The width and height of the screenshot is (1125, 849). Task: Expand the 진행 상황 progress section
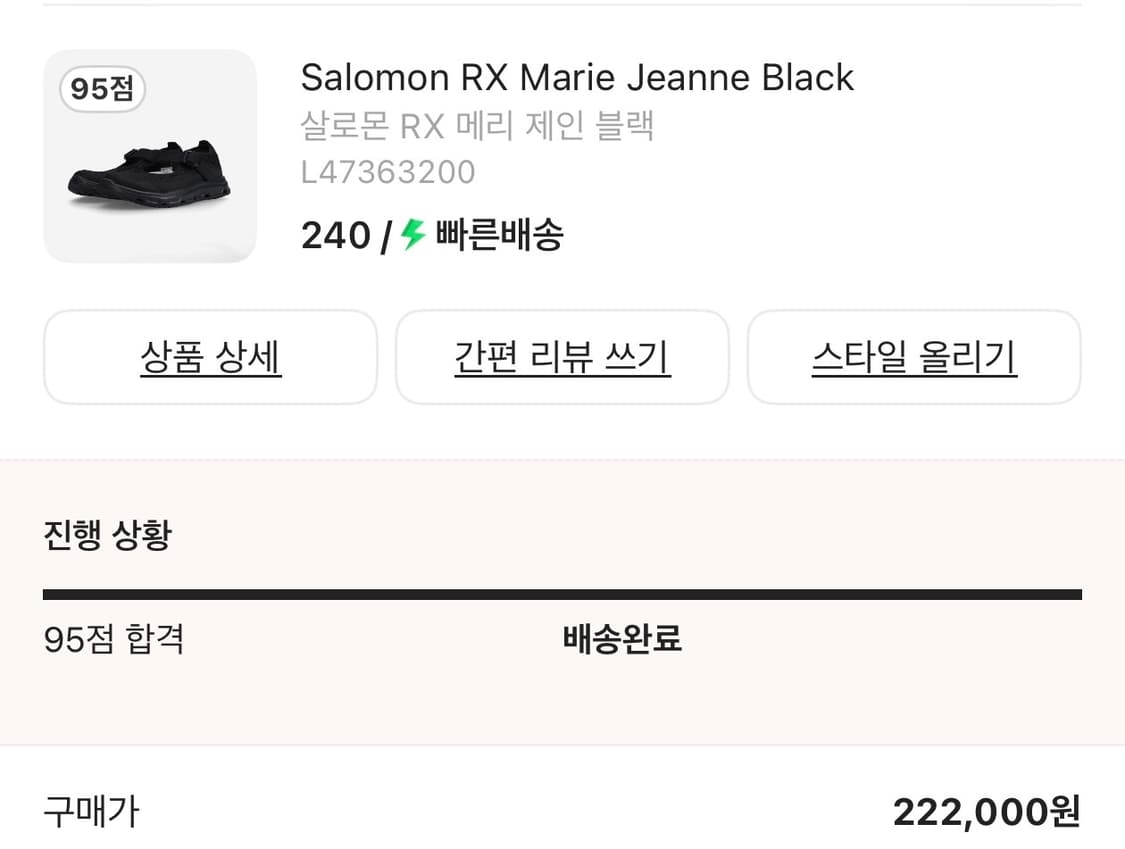(108, 535)
